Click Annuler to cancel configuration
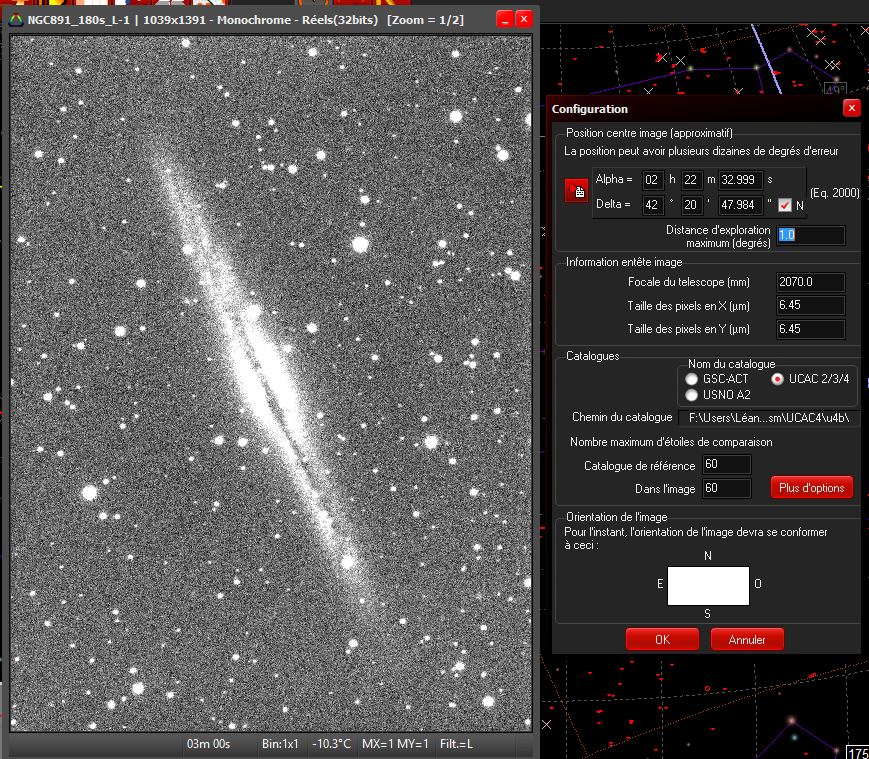Viewport: 869px width, 759px height. [747, 640]
